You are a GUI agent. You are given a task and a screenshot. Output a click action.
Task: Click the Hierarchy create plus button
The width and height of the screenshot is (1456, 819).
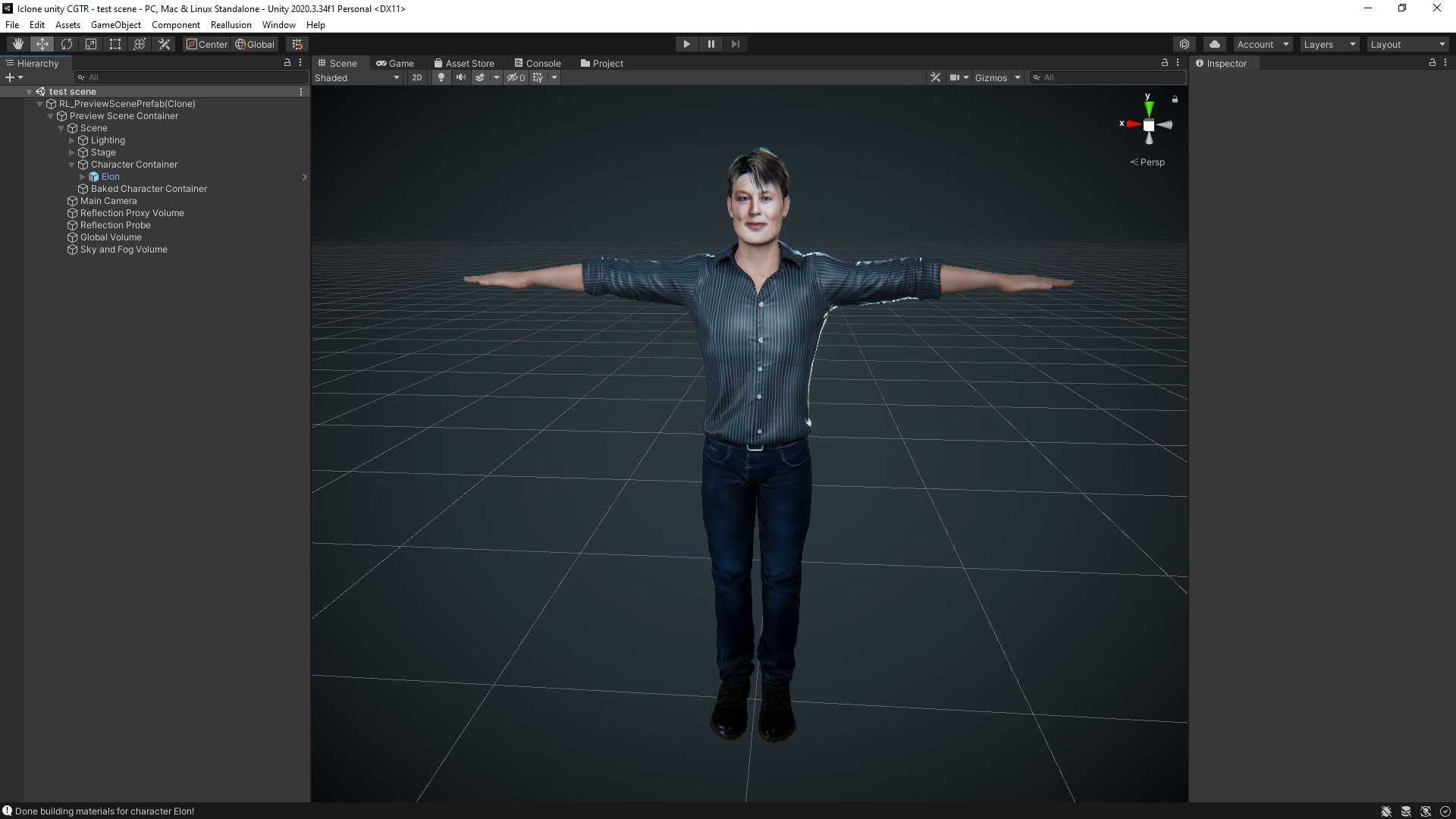point(13,77)
